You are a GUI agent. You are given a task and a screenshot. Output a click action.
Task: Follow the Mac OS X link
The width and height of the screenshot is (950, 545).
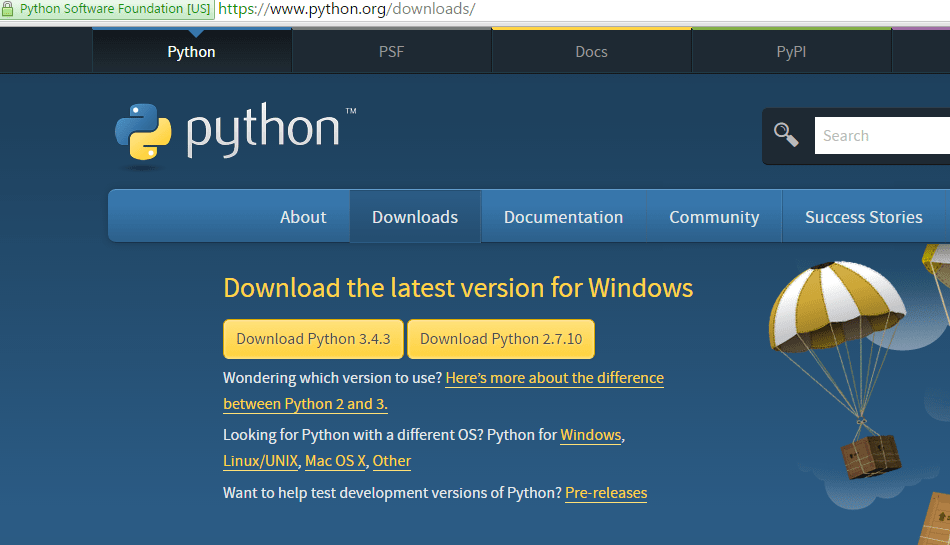[x=335, y=461]
